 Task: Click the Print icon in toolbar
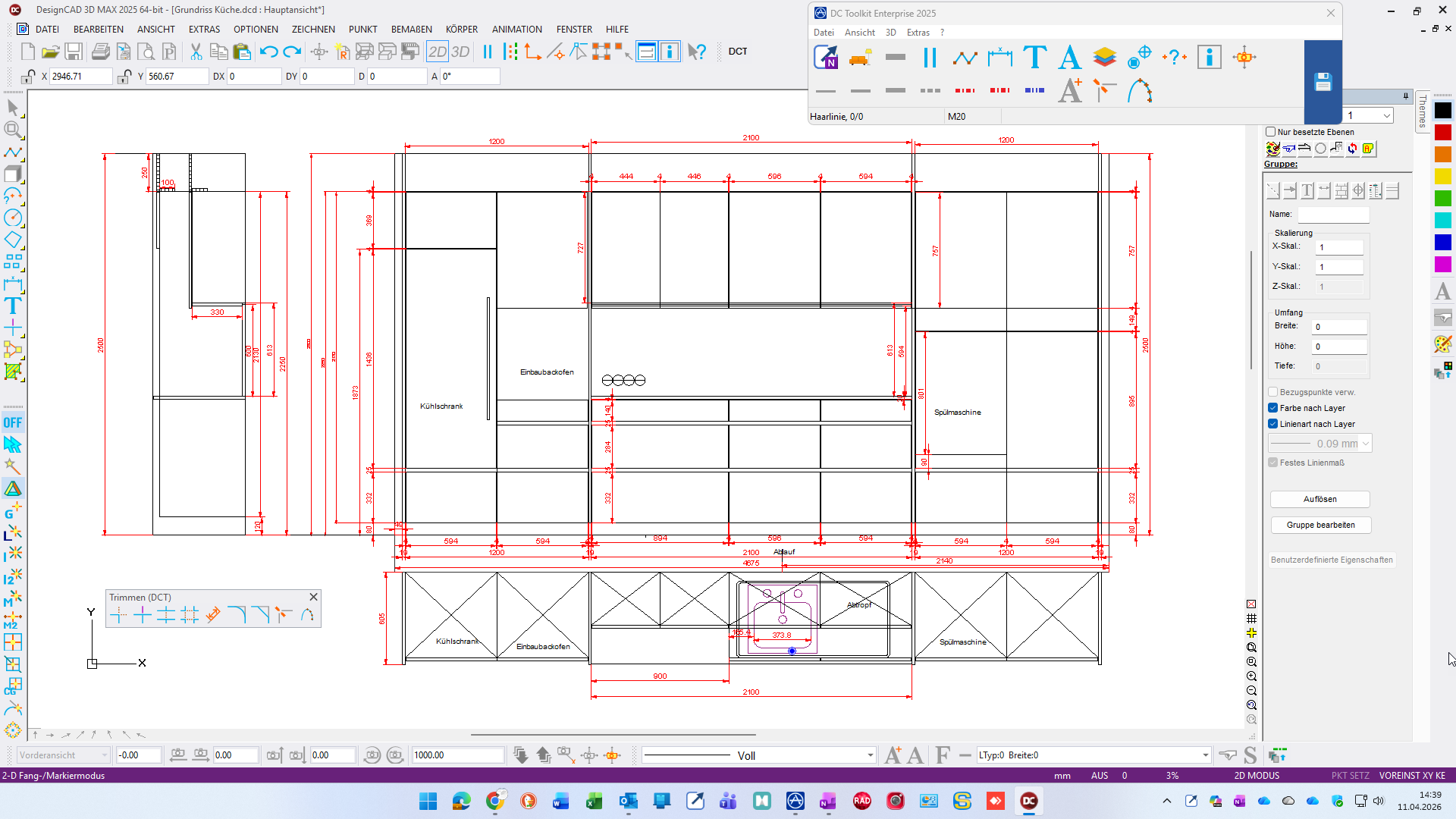(x=100, y=52)
